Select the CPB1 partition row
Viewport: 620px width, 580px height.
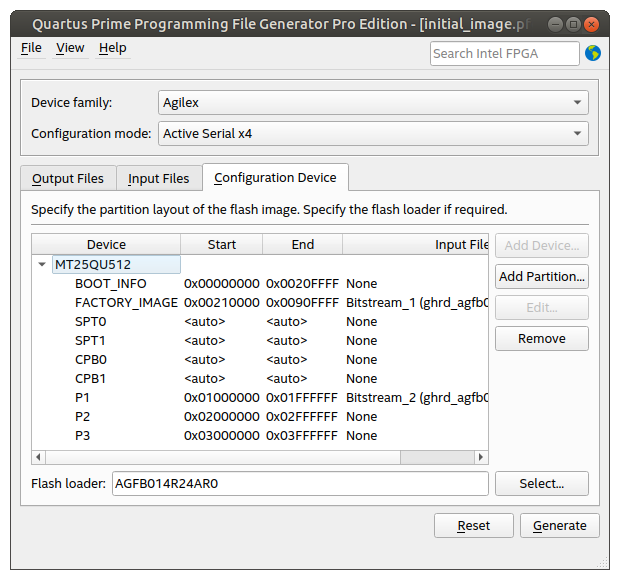(x=260, y=378)
